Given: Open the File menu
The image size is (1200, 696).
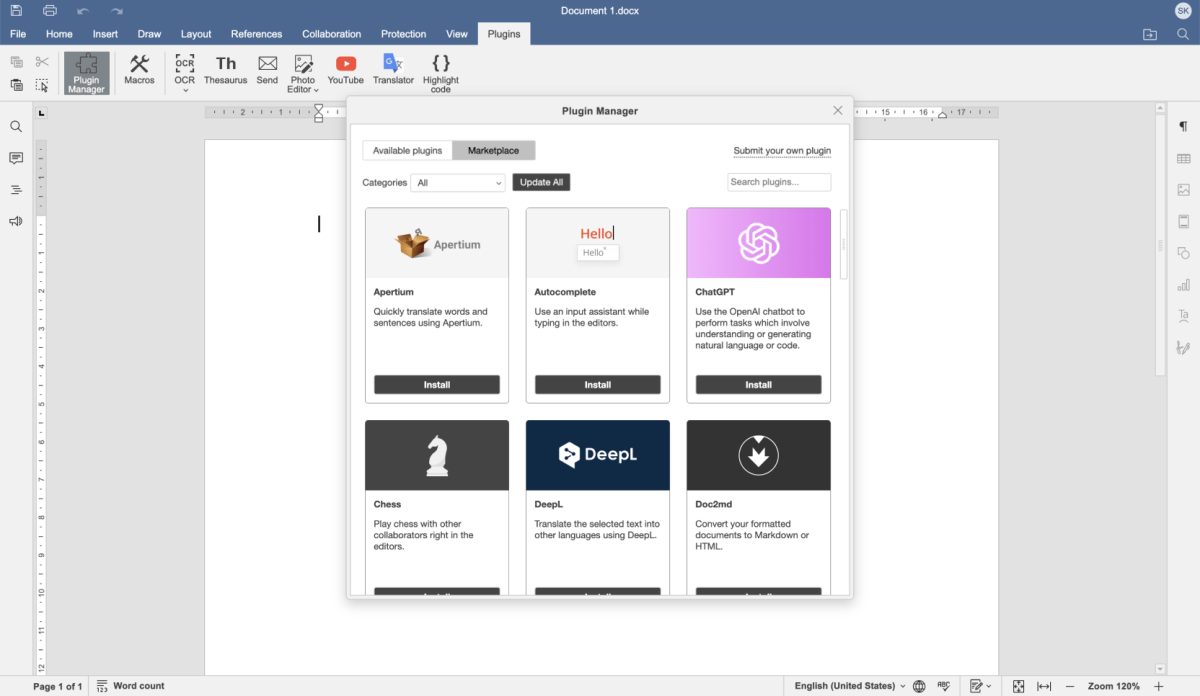Looking at the screenshot, I should pyautogui.click(x=18, y=34).
